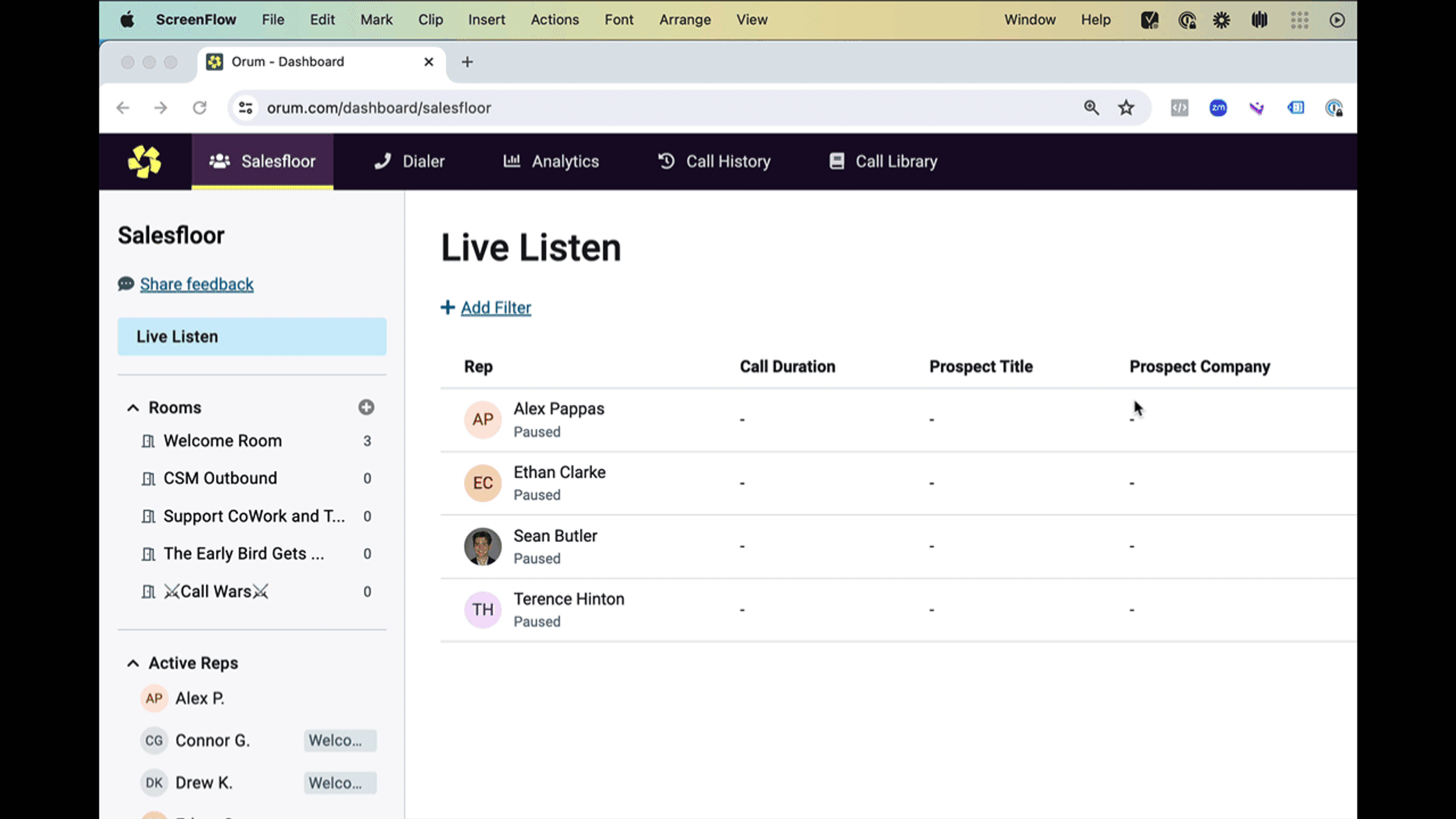Open site information icon in address bar
This screenshot has width=1456, height=819.
[245, 107]
